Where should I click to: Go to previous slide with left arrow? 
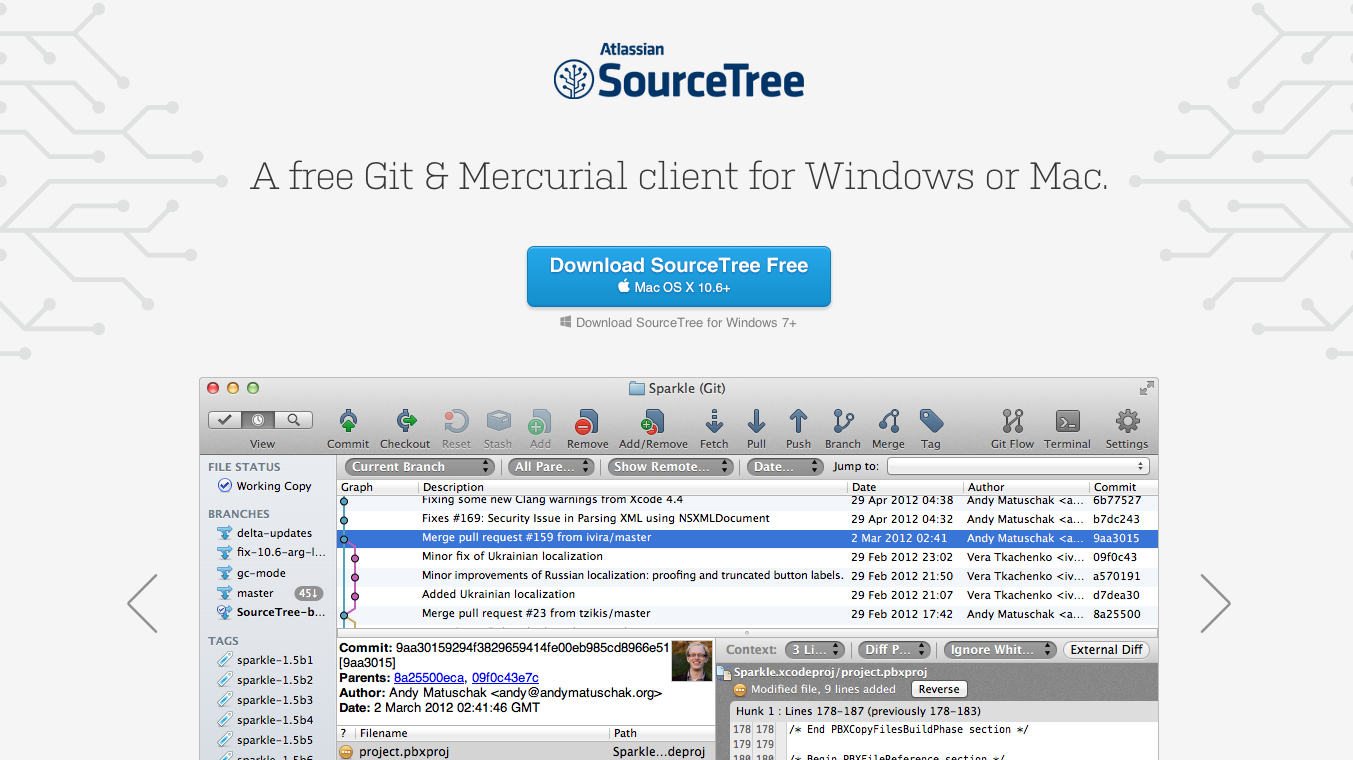(142, 603)
